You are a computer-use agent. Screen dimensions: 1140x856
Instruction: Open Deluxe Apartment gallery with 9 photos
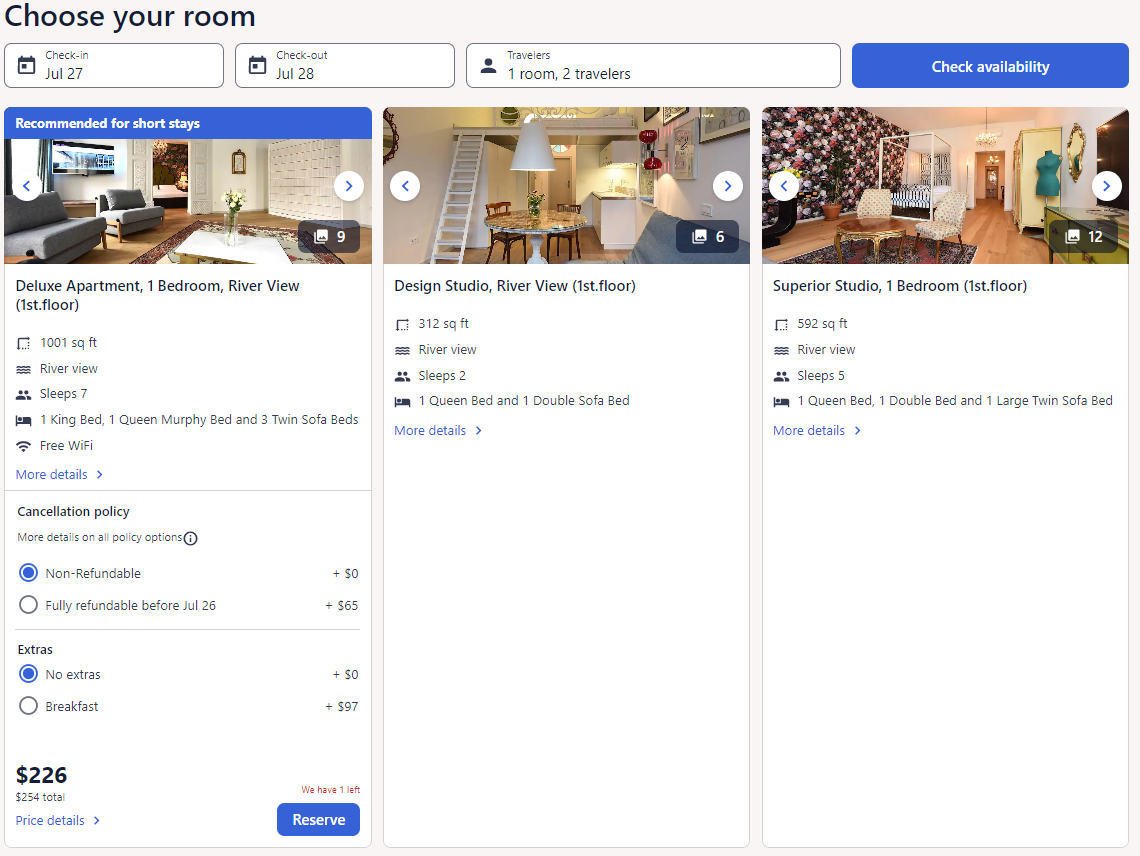[x=329, y=236]
